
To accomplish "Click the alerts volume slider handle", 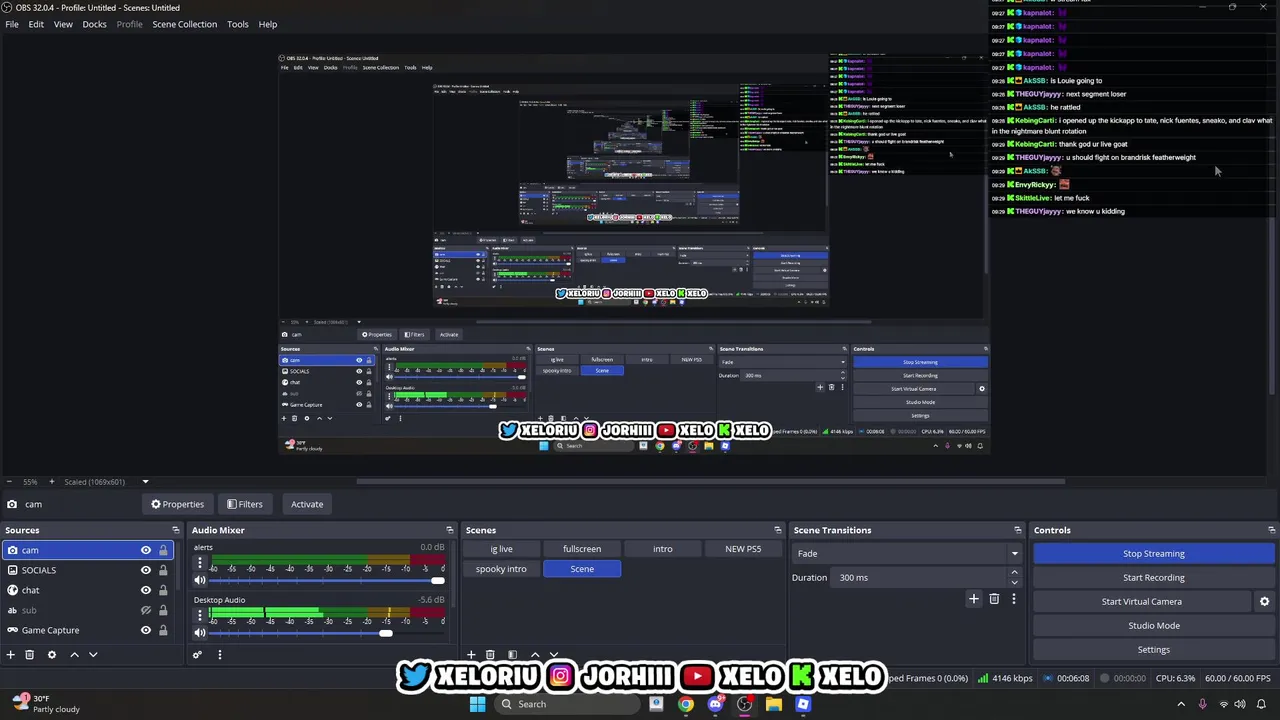I will [x=437, y=580].
